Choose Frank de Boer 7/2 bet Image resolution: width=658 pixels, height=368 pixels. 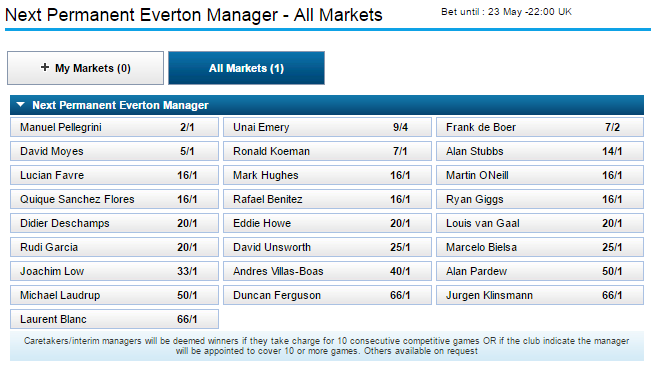[540, 127]
